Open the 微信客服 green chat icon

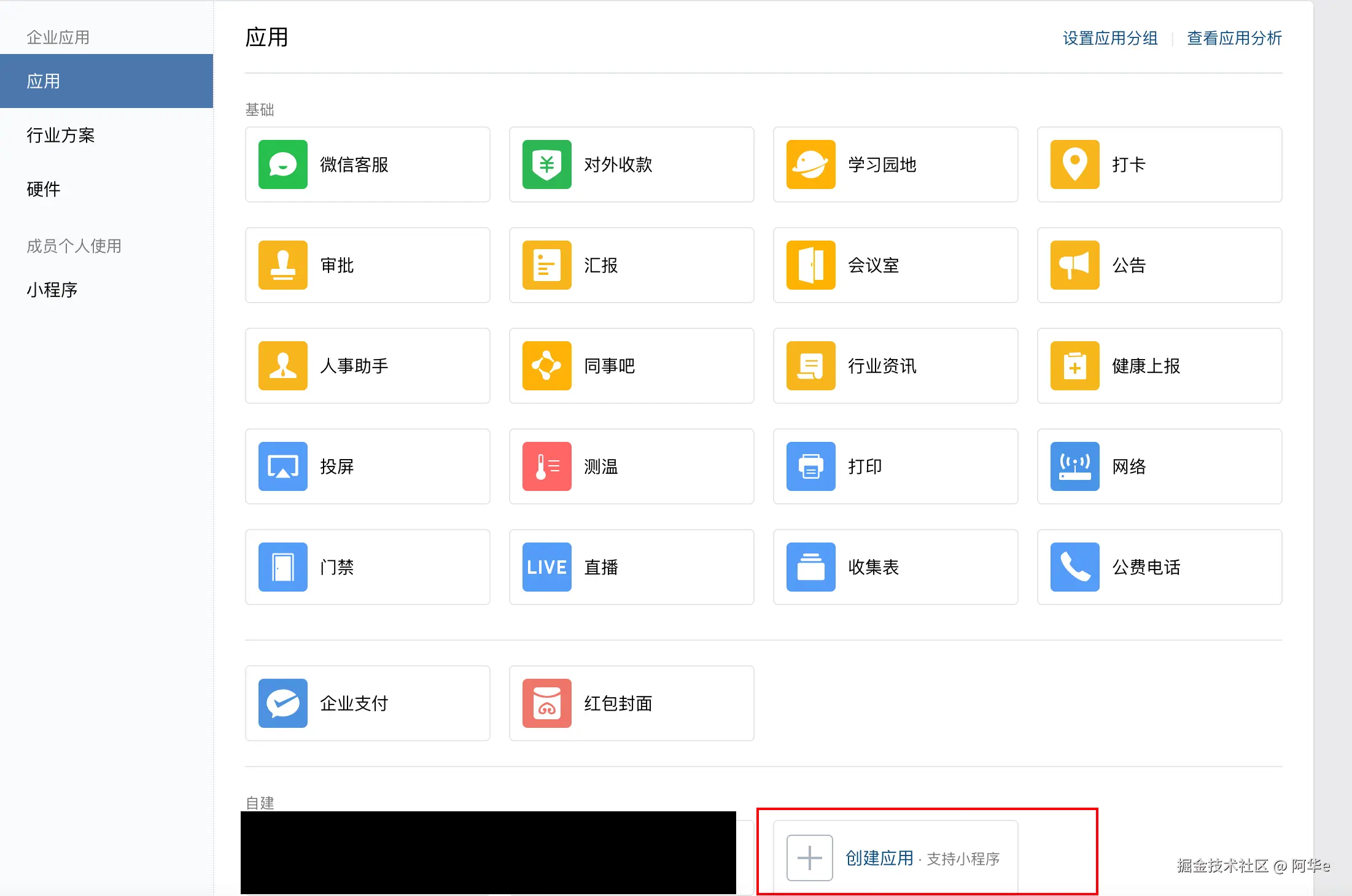coord(282,164)
